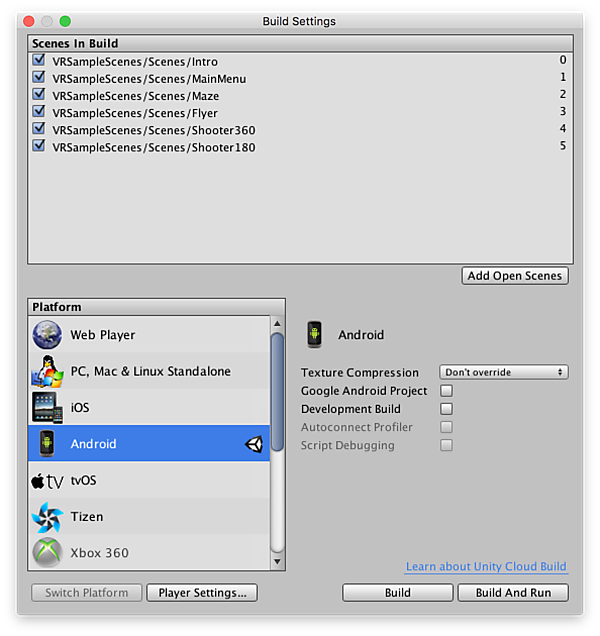Click platform list scroll-up arrow
The height and width of the screenshot is (636, 600).
click(277, 324)
